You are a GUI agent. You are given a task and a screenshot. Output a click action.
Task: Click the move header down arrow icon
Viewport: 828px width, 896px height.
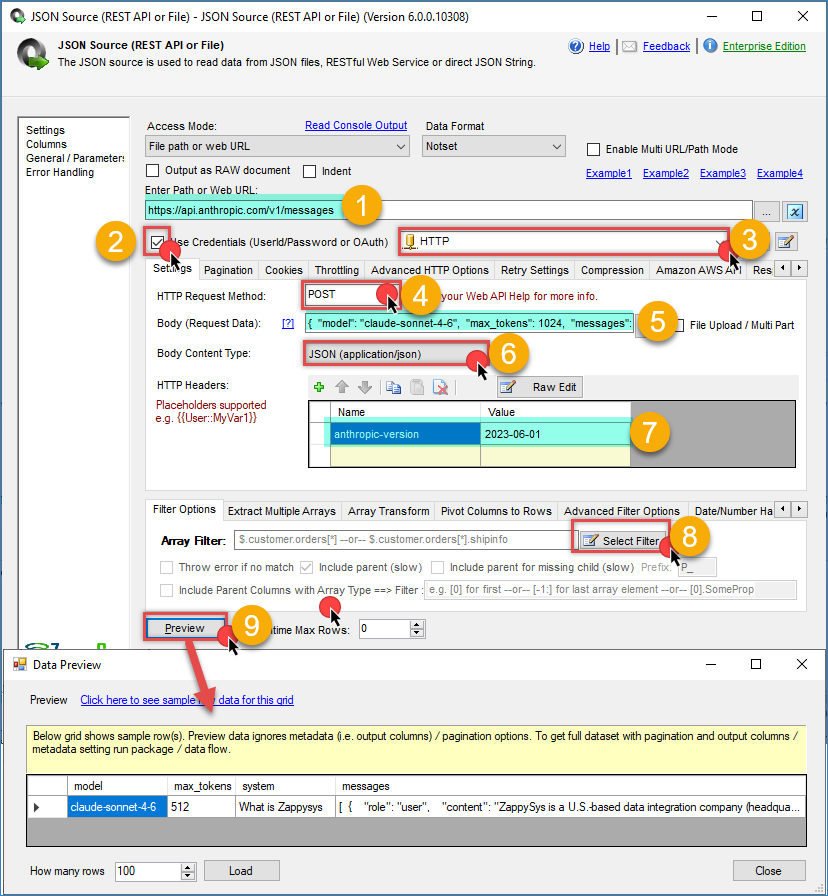[364, 387]
